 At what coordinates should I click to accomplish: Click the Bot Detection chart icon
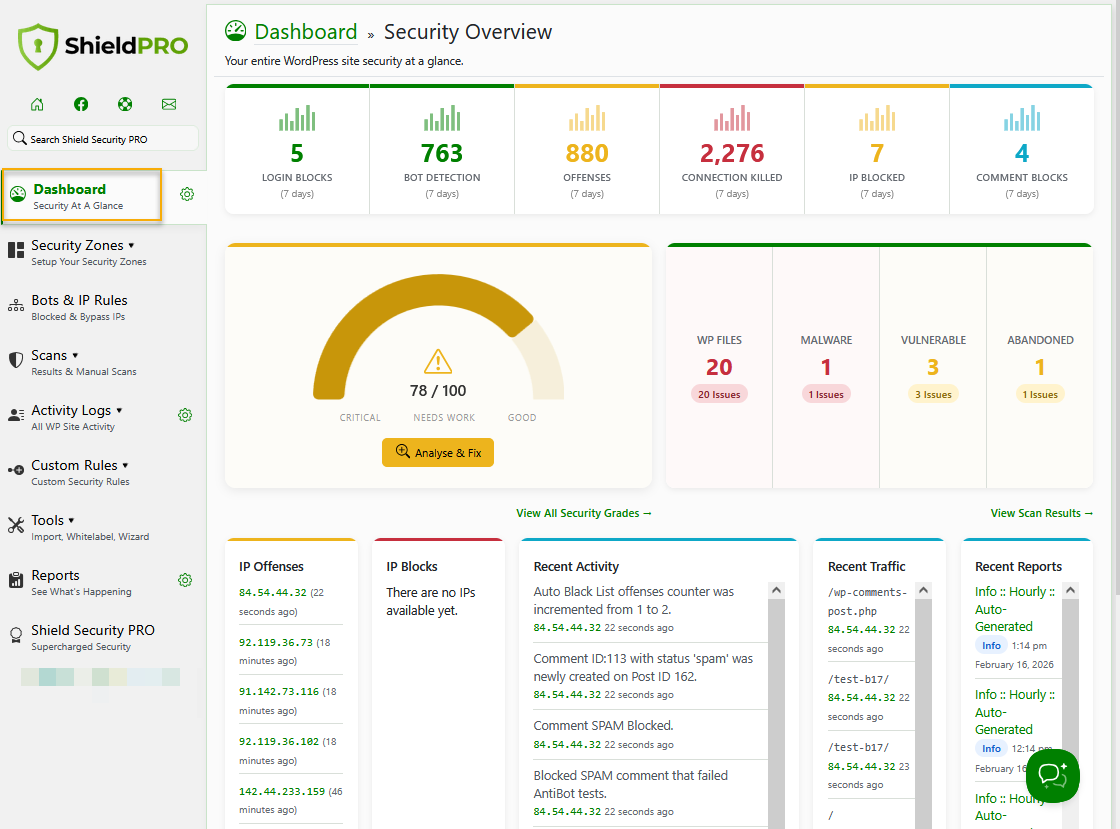pyautogui.click(x=442, y=119)
